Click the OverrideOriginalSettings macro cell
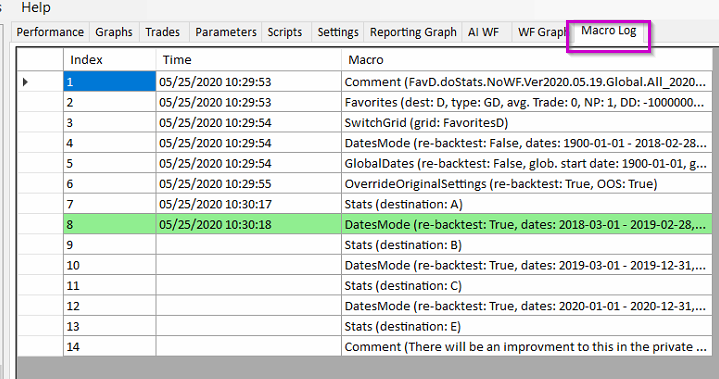 tap(527, 184)
